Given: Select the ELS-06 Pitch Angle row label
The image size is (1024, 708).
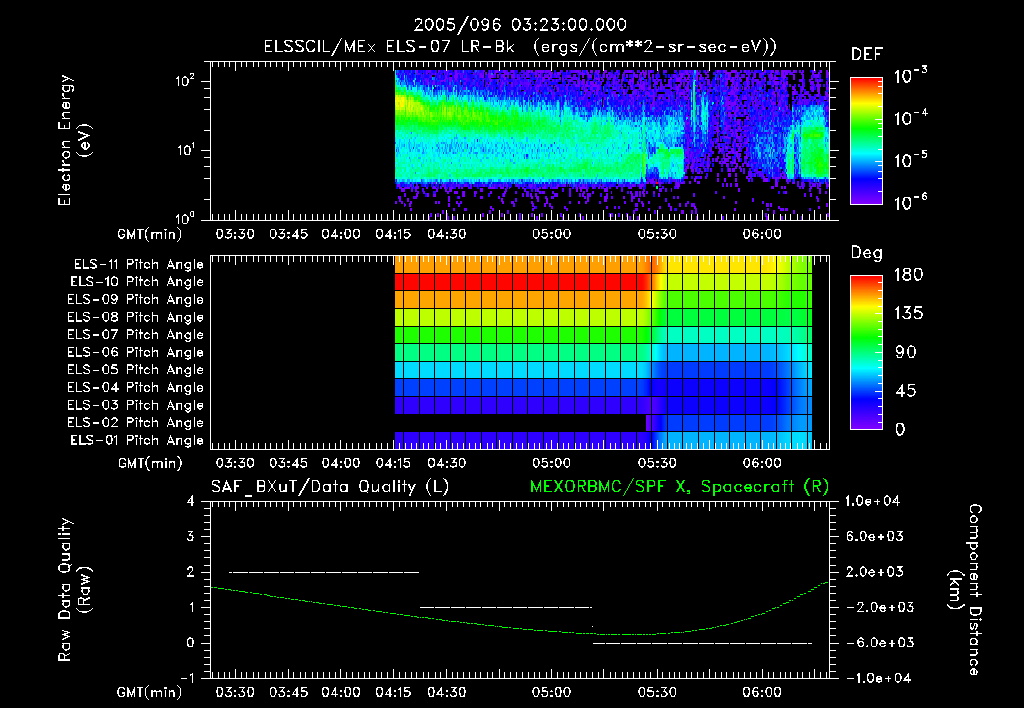Looking at the screenshot, I should coord(135,353).
